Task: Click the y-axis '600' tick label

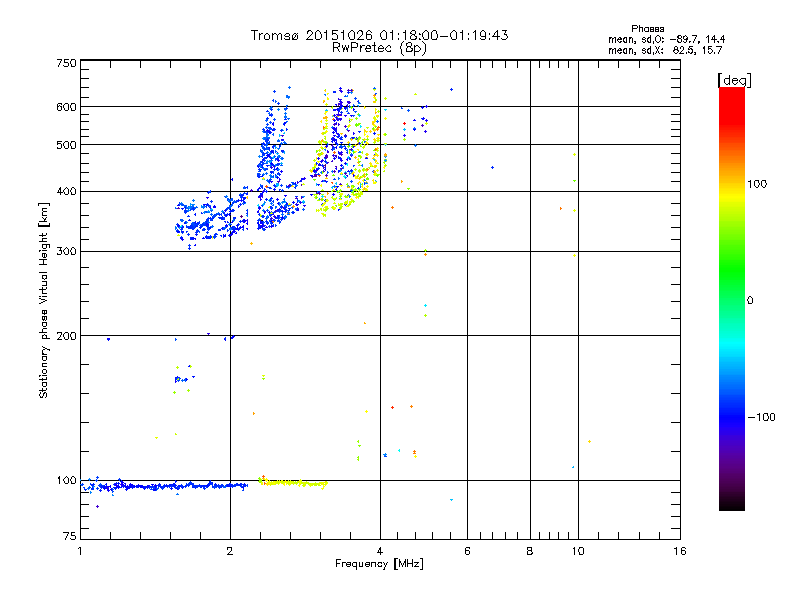Action: [x=66, y=107]
